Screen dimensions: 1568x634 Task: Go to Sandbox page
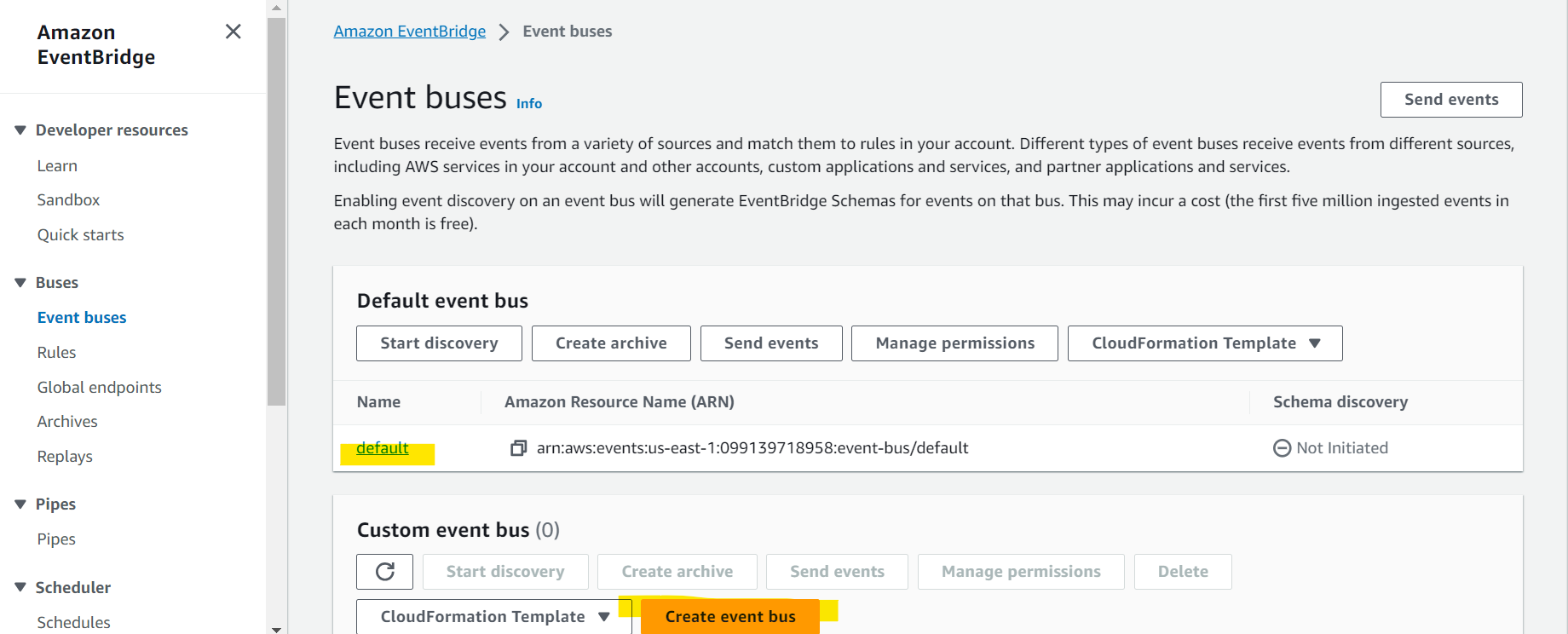68,200
